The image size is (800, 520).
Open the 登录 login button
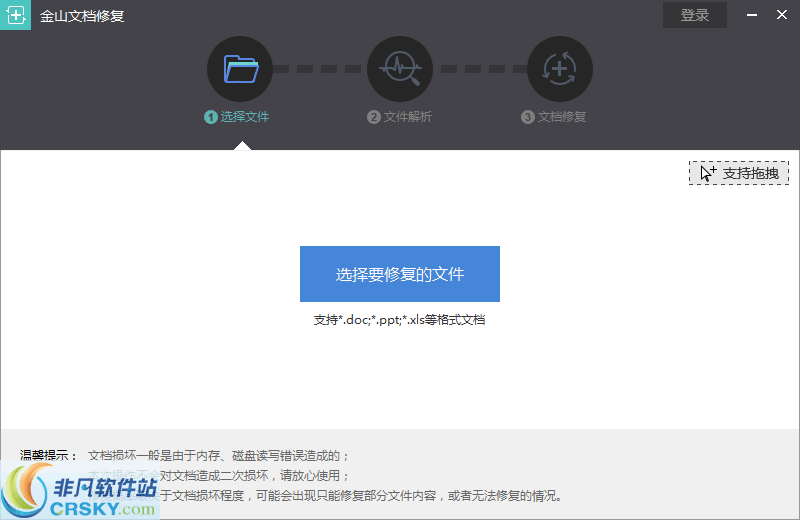tap(694, 15)
